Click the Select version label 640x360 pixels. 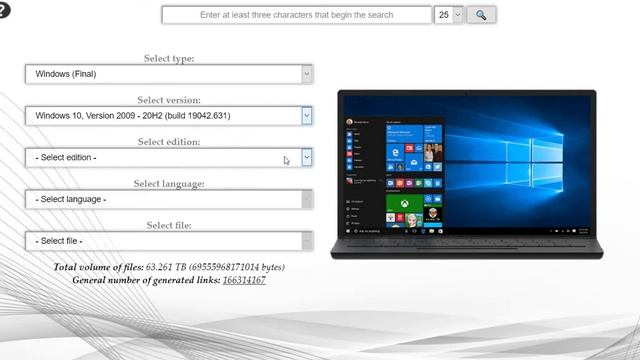(169, 100)
